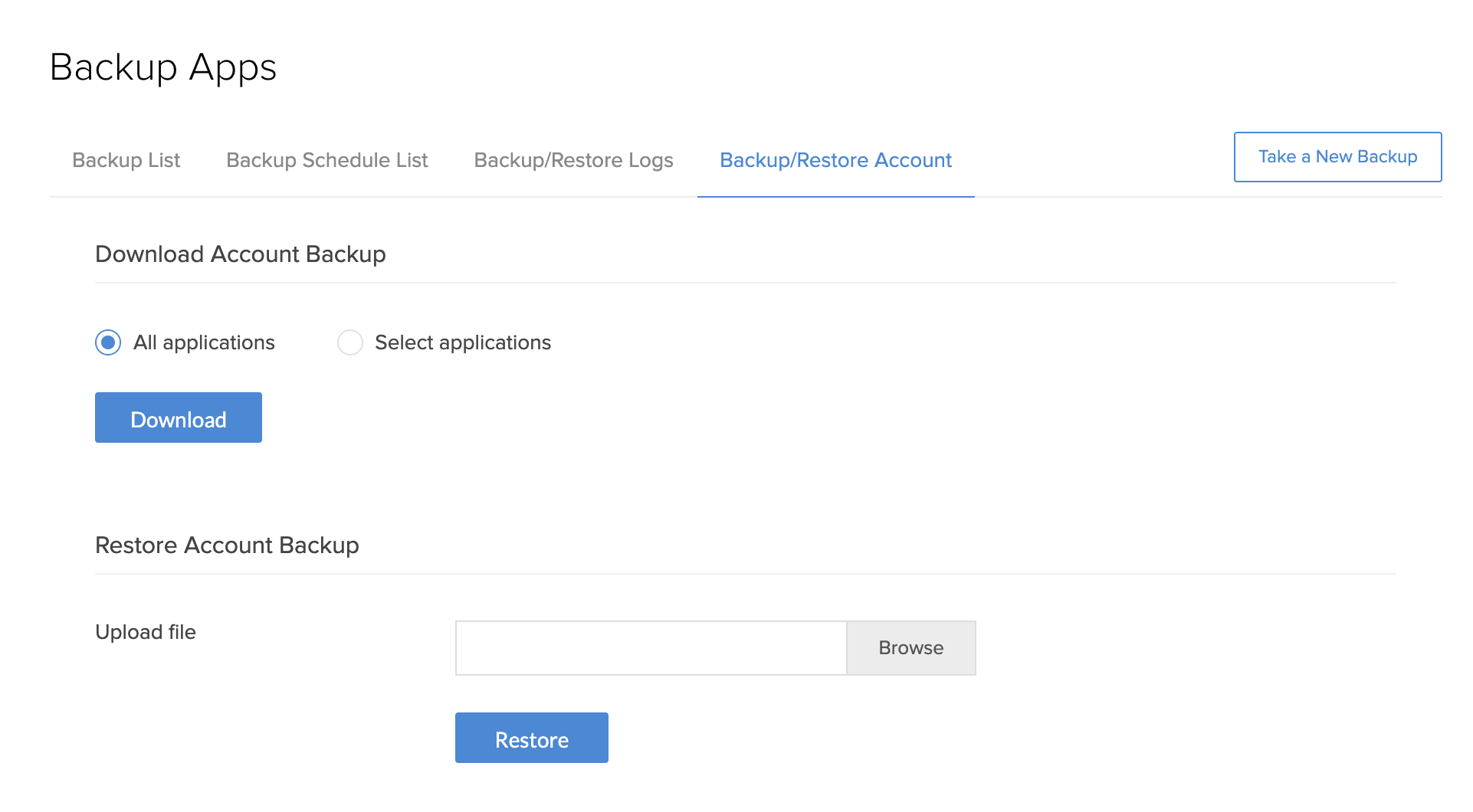The height and width of the screenshot is (812, 1473).
Task: Click the Download Account Backup heading
Action: pos(240,254)
